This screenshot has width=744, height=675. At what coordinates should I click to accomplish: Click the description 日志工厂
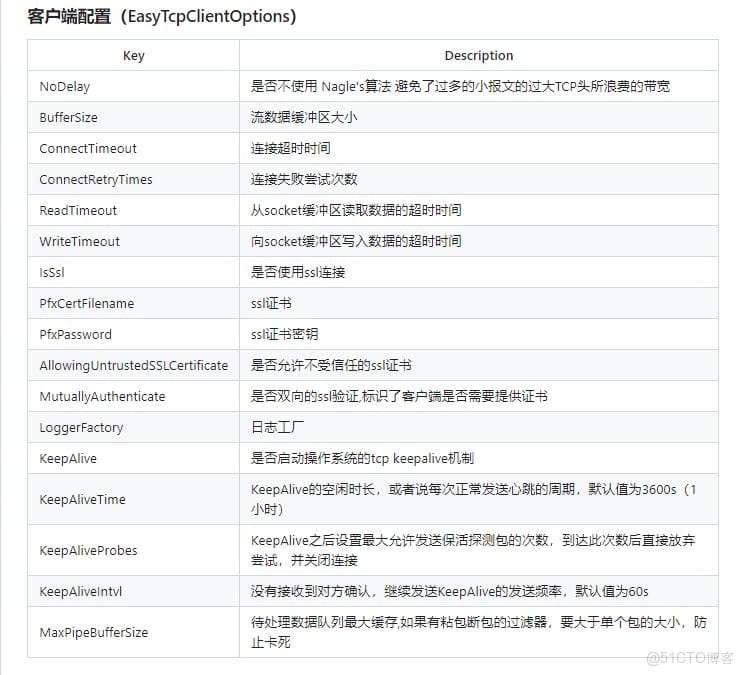tap(277, 427)
